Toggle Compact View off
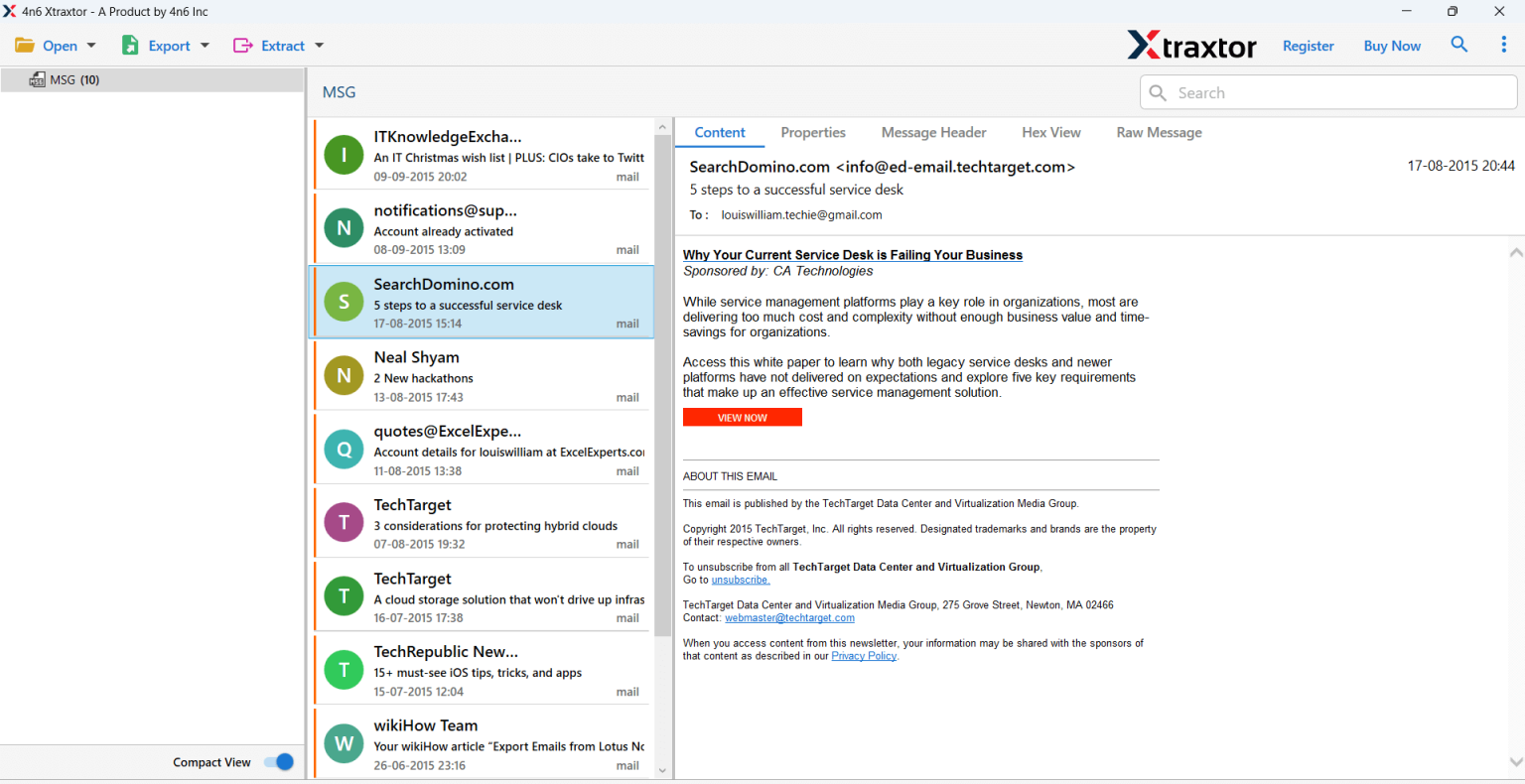This screenshot has height=784, width=1525. coord(278,761)
